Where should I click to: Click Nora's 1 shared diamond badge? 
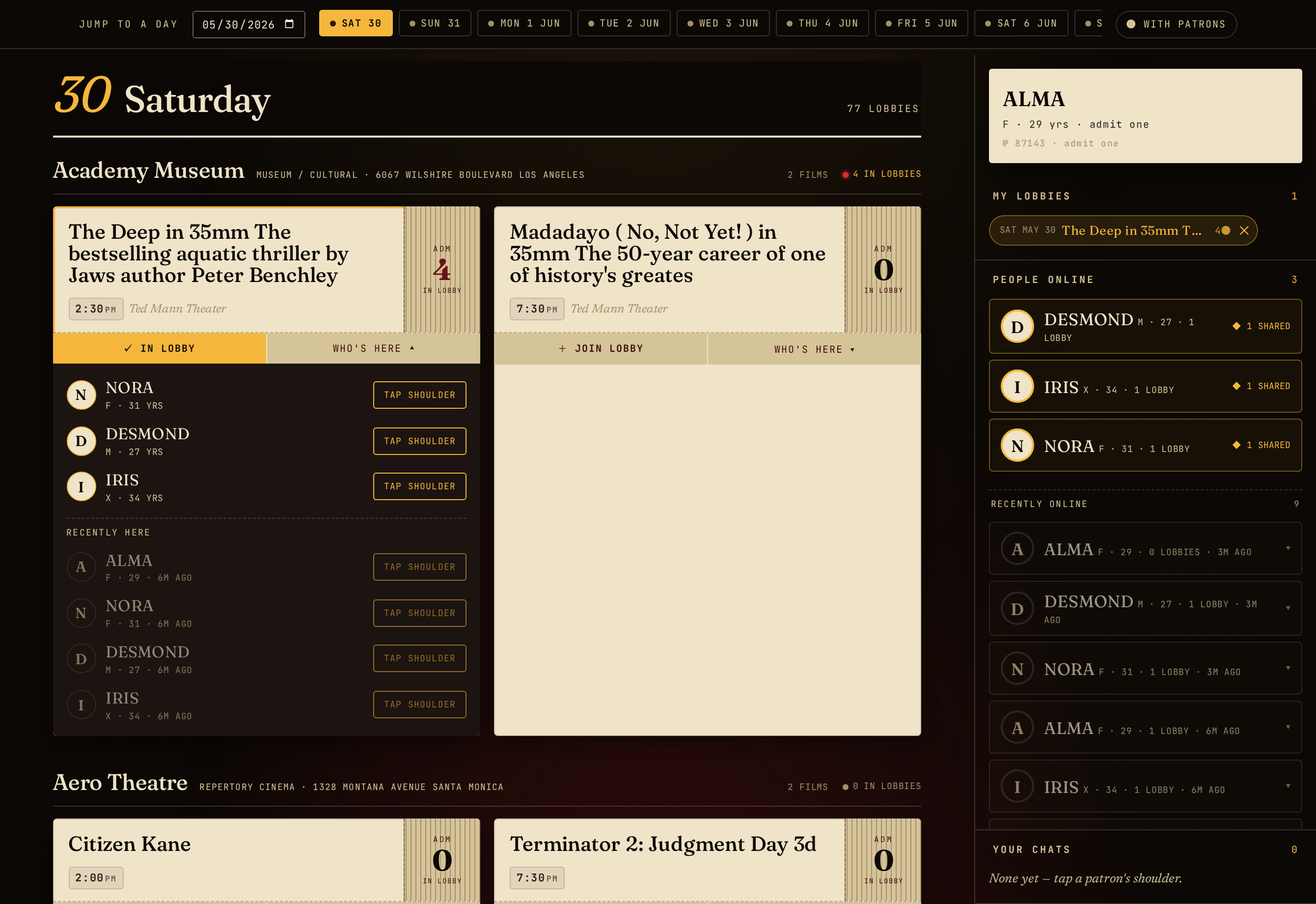pos(1261,445)
